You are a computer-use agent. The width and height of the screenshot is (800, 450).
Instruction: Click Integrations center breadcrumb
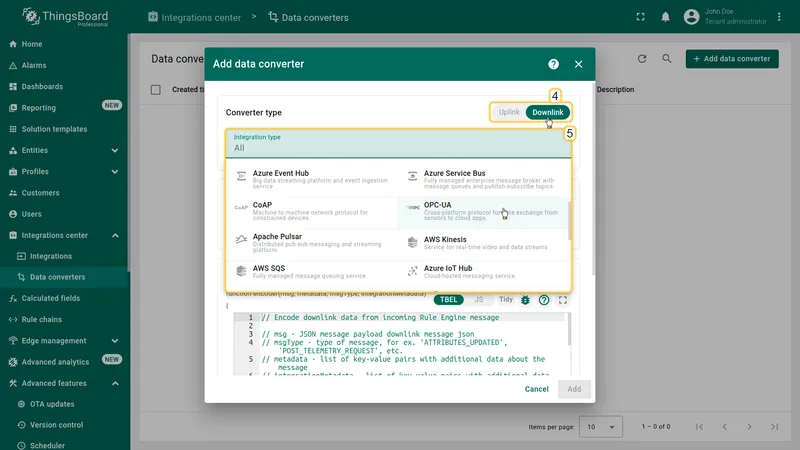[x=194, y=17]
